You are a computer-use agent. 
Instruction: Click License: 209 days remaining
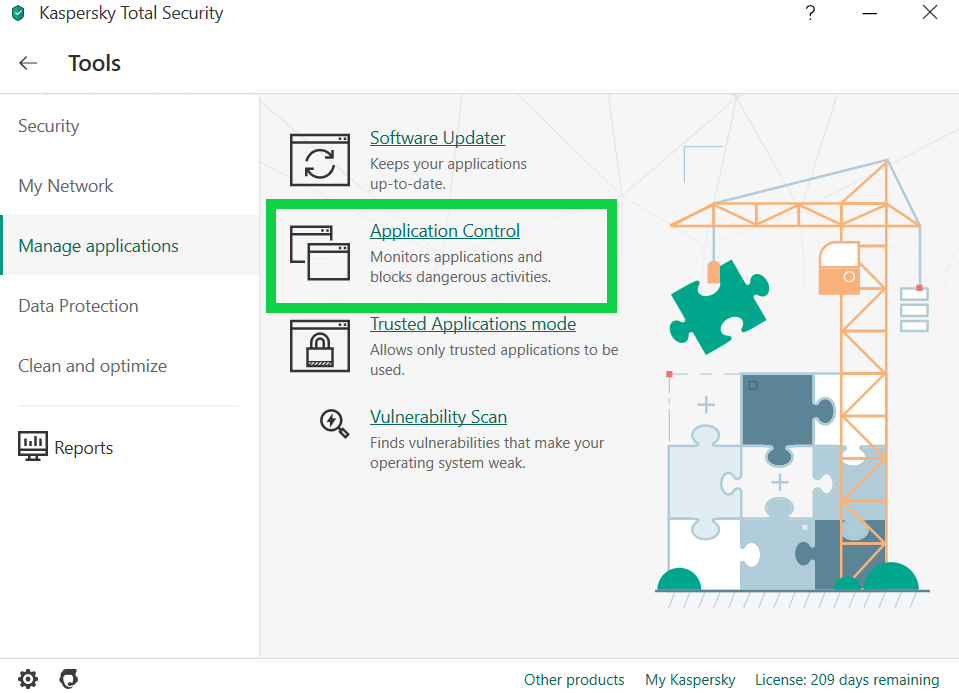pyautogui.click(x=846, y=680)
